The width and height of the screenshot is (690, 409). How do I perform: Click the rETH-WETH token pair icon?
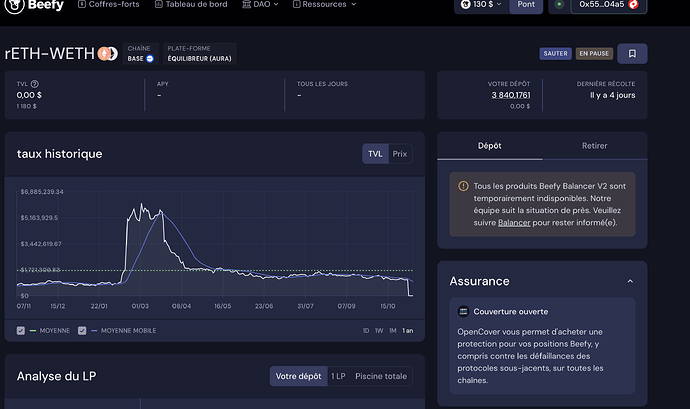(x=105, y=54)
